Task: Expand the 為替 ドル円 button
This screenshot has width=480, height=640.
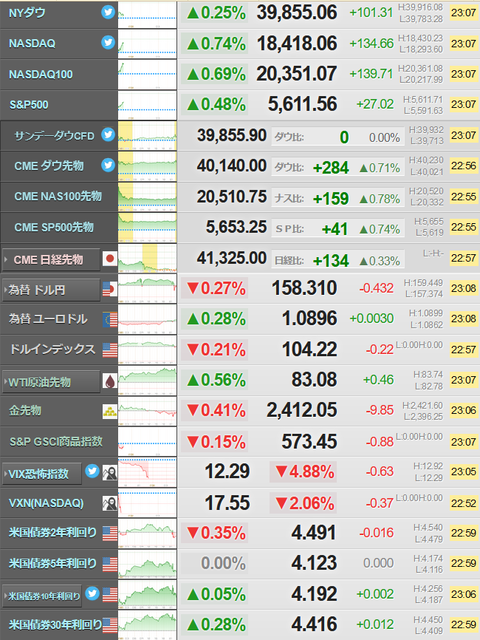Action: [x=51, y=290]
